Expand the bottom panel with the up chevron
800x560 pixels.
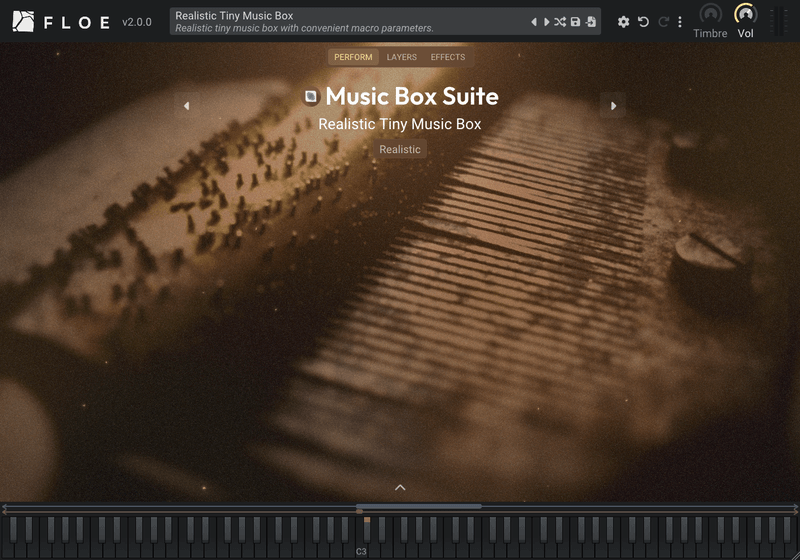(400, 488)
